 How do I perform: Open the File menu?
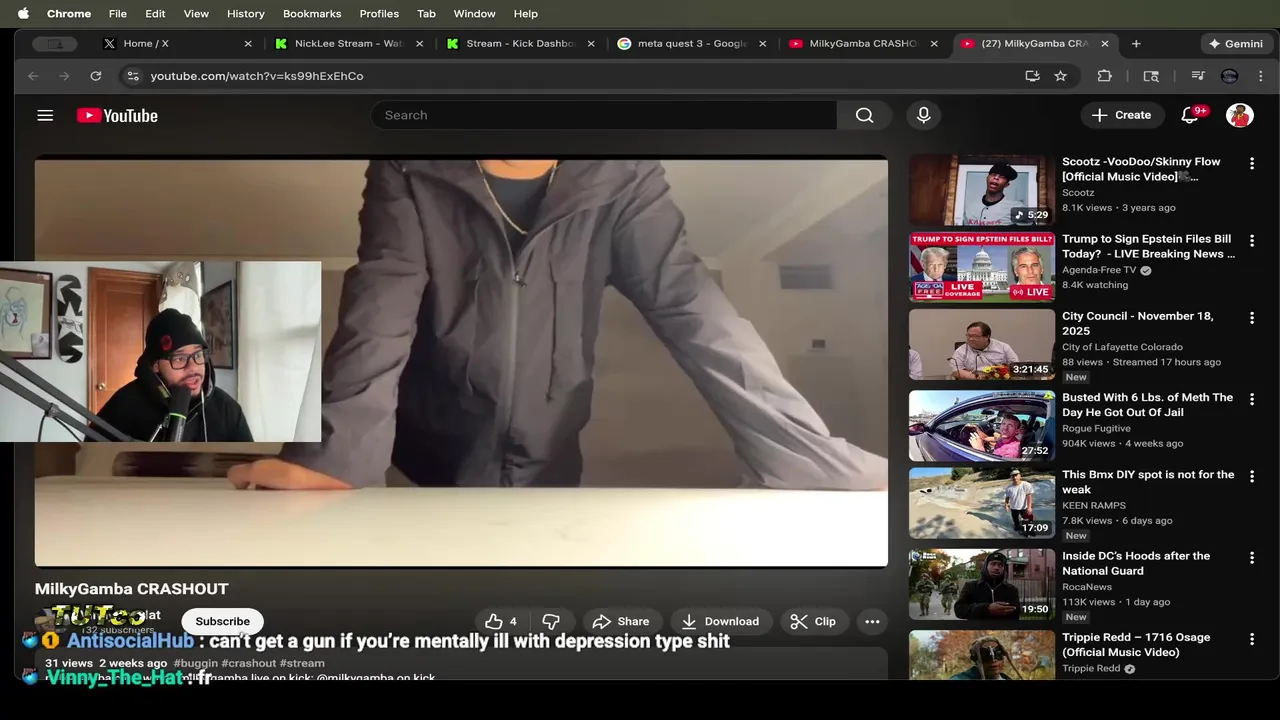[117, 14]
